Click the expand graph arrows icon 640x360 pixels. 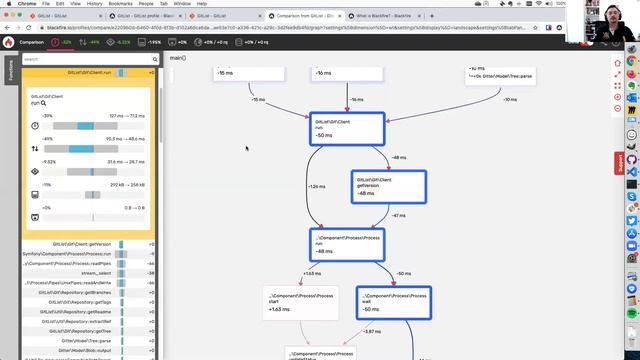coord(618,74)
